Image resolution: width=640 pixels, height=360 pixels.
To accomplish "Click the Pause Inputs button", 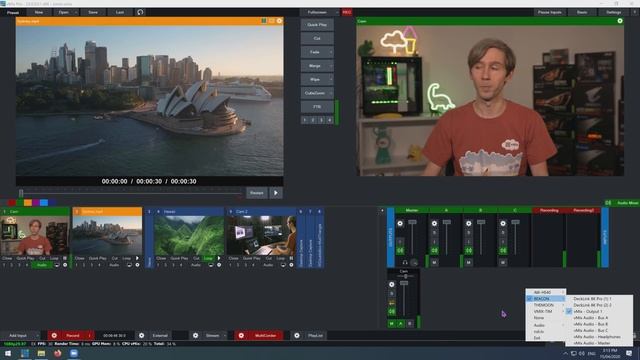I will pos(549,12).
